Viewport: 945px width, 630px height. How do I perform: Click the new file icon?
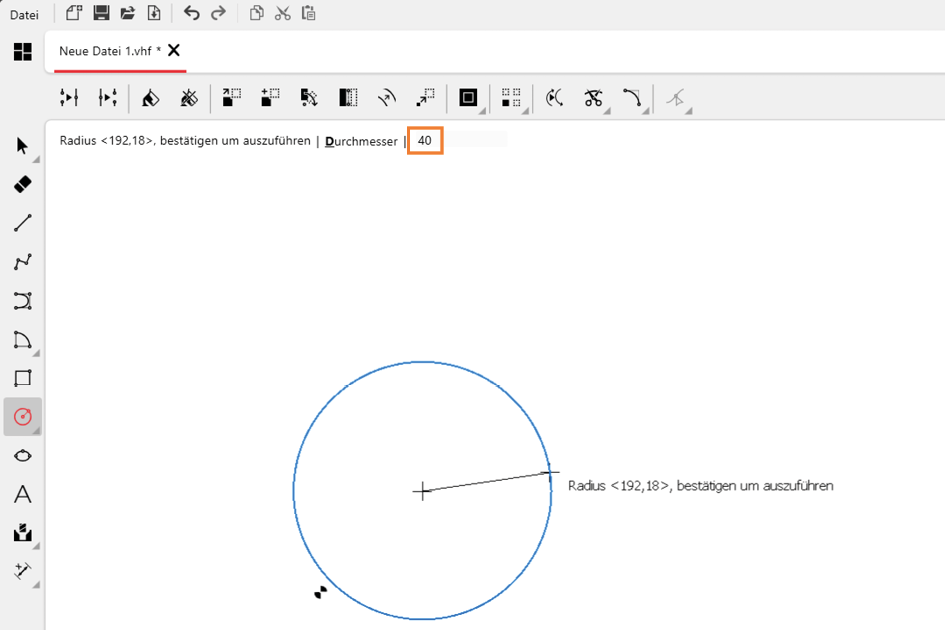point(74,13)
